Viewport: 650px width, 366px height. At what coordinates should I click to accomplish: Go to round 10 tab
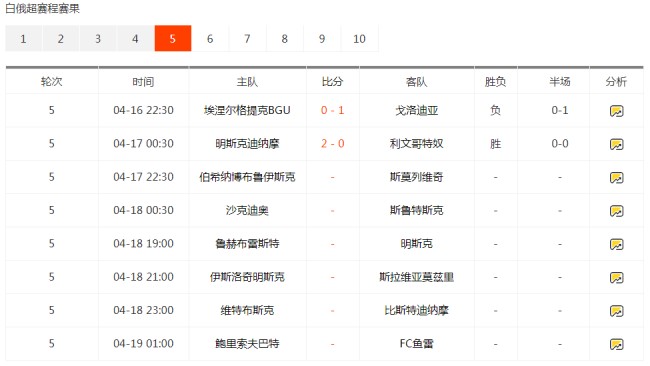click(x=359, y=39)
